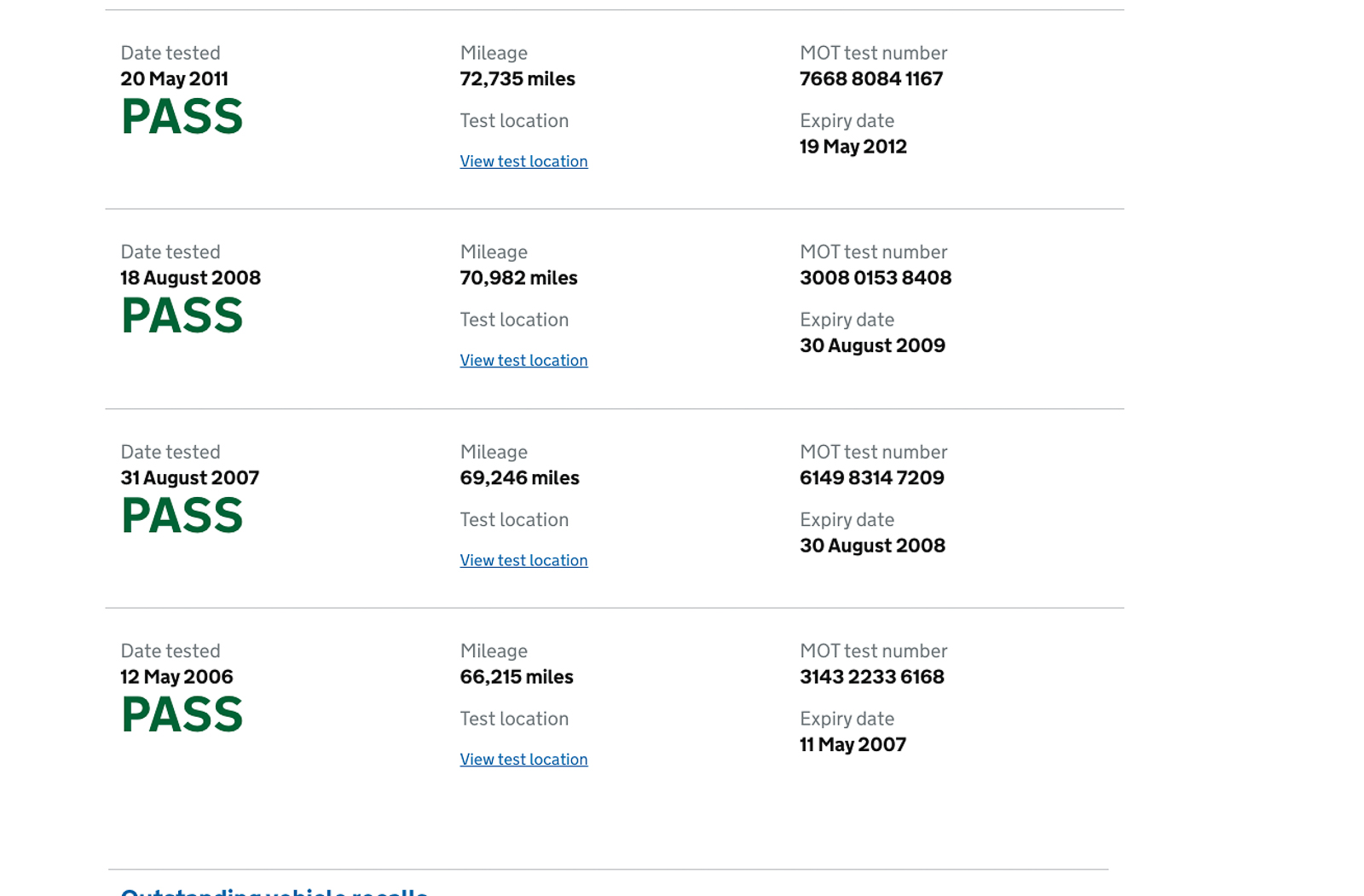Viewport: 1364px width, 896px height.
Task: Click the PASS result for 18 August 2008
Action: 182,315
